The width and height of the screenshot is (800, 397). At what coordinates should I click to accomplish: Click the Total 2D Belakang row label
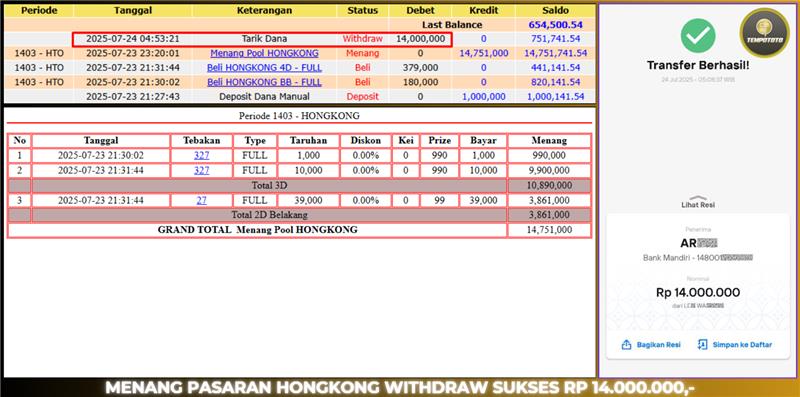tap(269, 215)
